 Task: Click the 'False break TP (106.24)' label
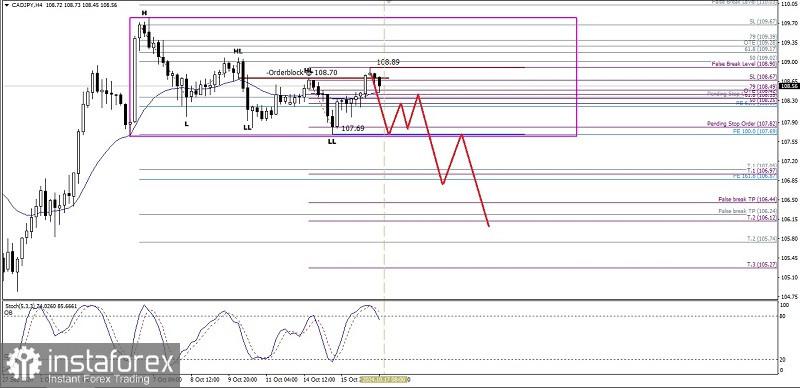pyautogui.click(x=748, y=211)
